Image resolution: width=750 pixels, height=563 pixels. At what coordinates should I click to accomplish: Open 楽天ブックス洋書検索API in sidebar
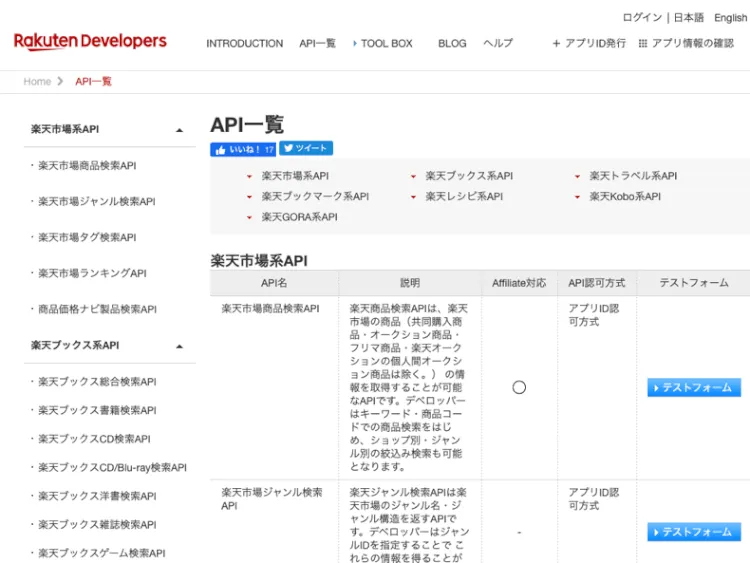point(97,496)
